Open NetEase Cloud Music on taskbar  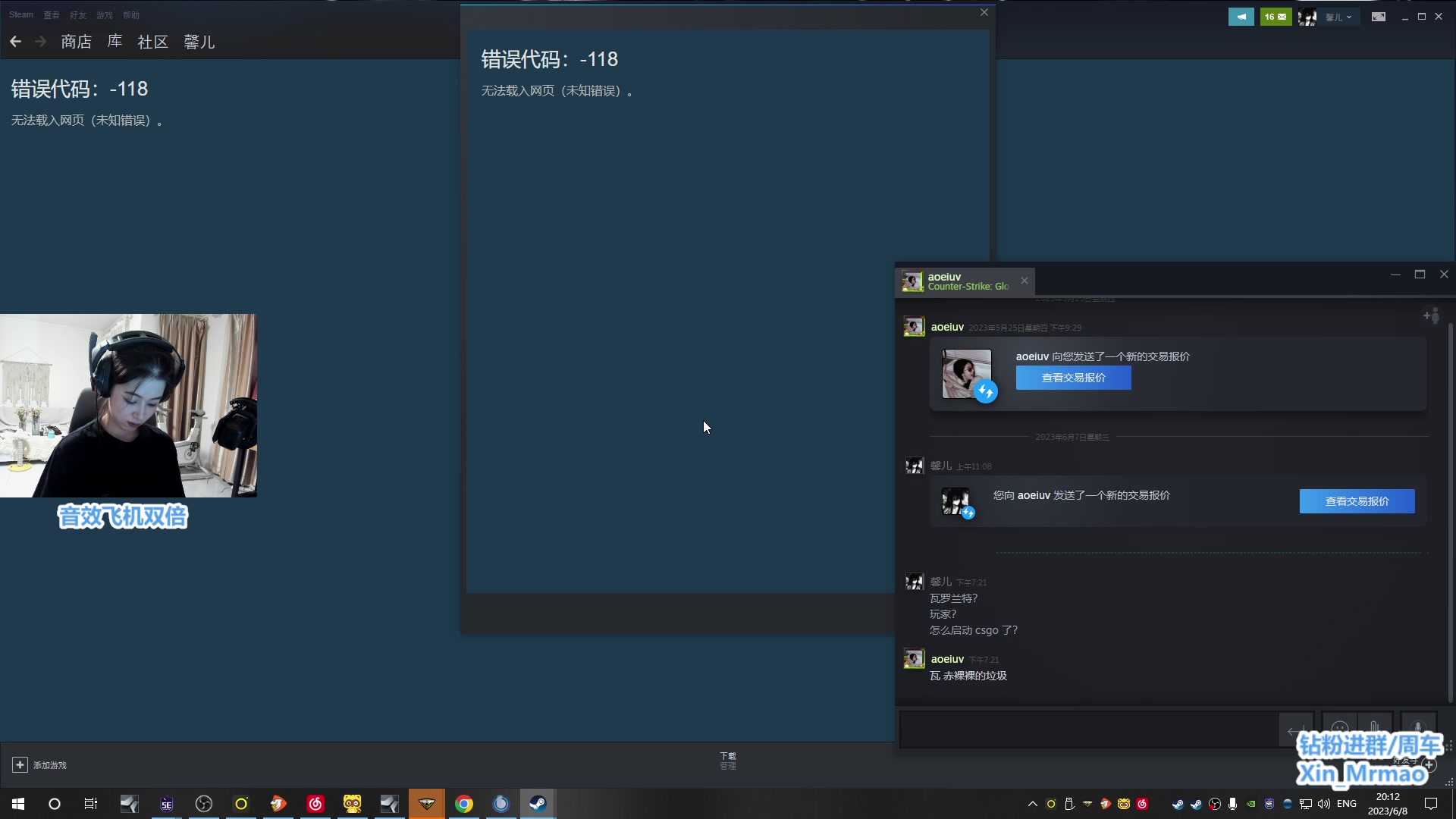[x=315, y=804]
